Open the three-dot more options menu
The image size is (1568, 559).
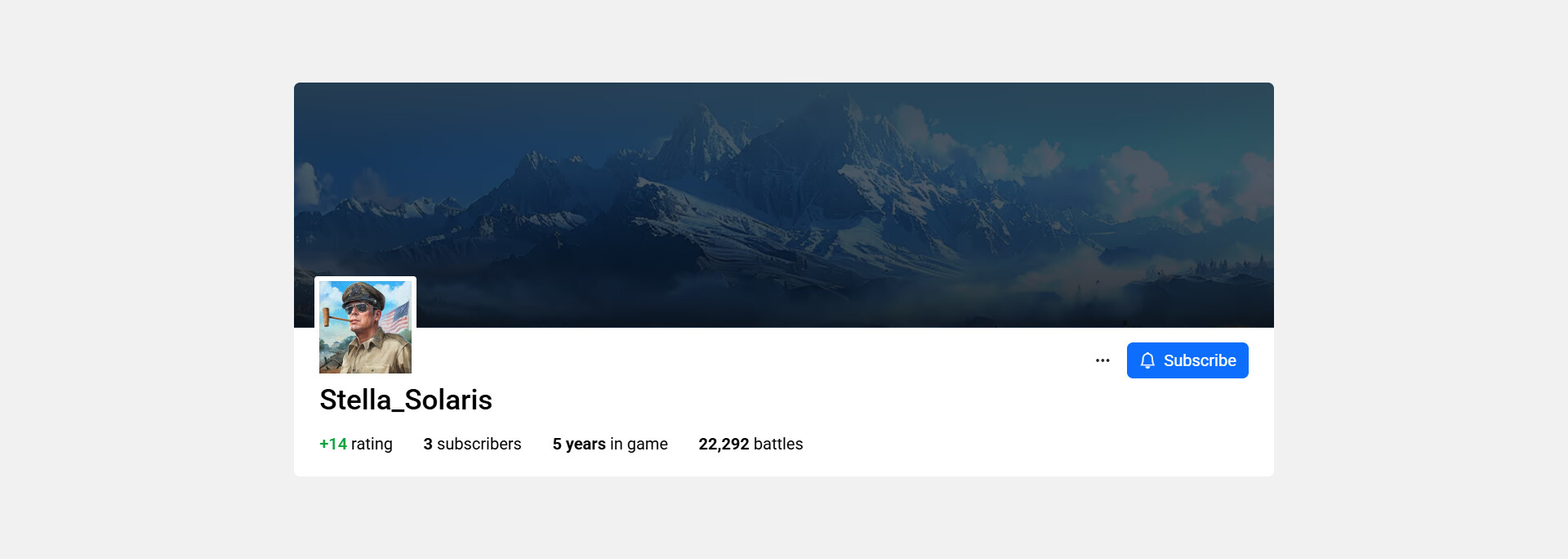[x=1102, y=360]
